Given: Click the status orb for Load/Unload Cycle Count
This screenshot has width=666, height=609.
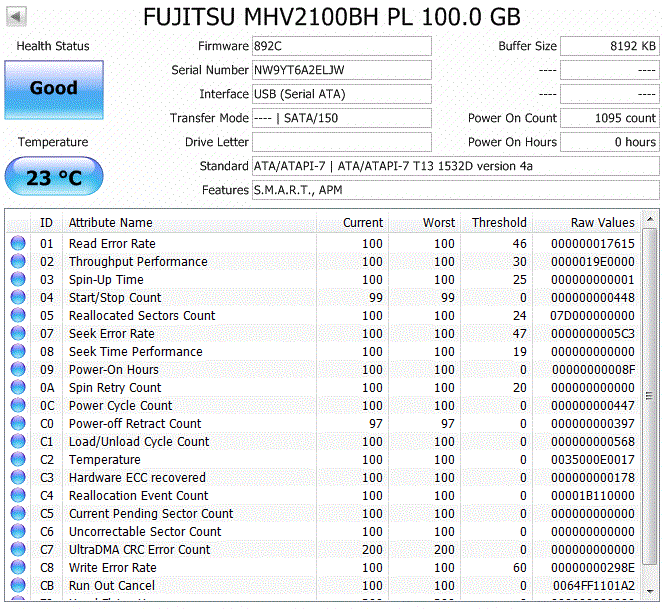Looking at the screenshot, I should click(x=18, y=441).
